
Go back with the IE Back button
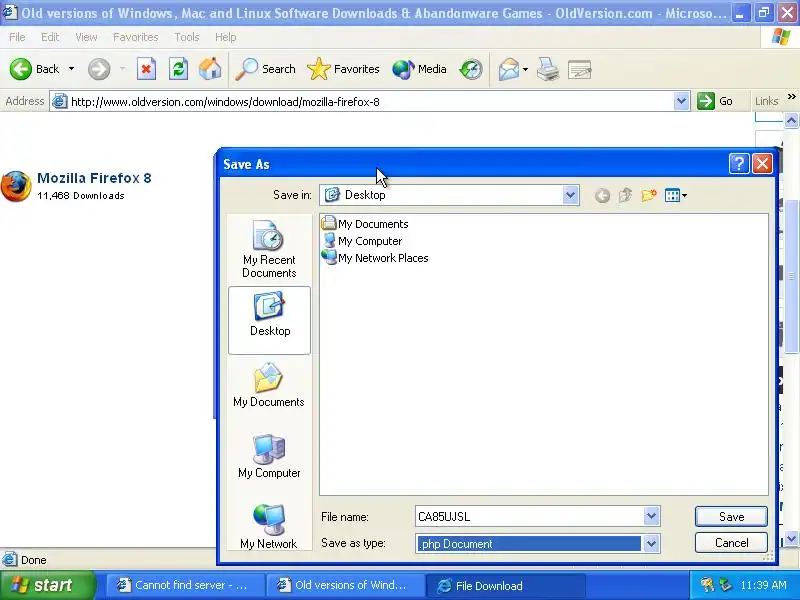(34, 69)
